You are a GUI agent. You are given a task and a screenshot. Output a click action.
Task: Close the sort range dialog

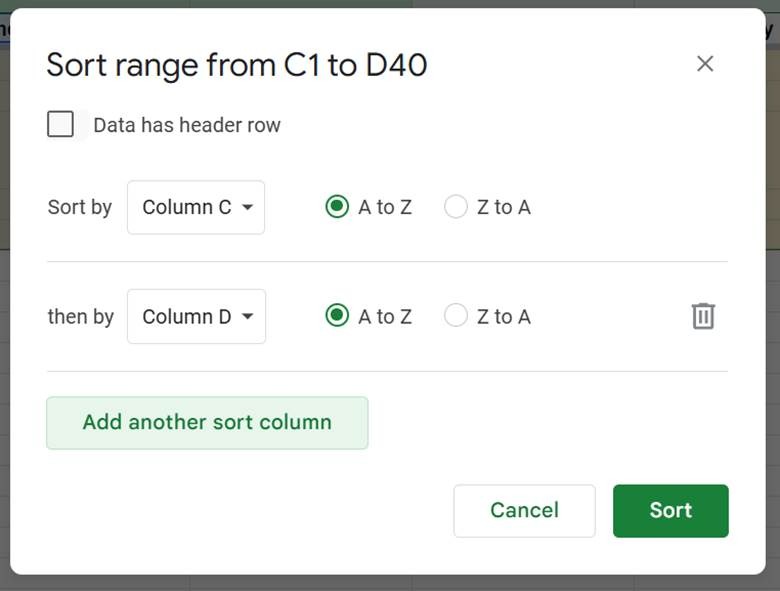(x=705, y=64)
